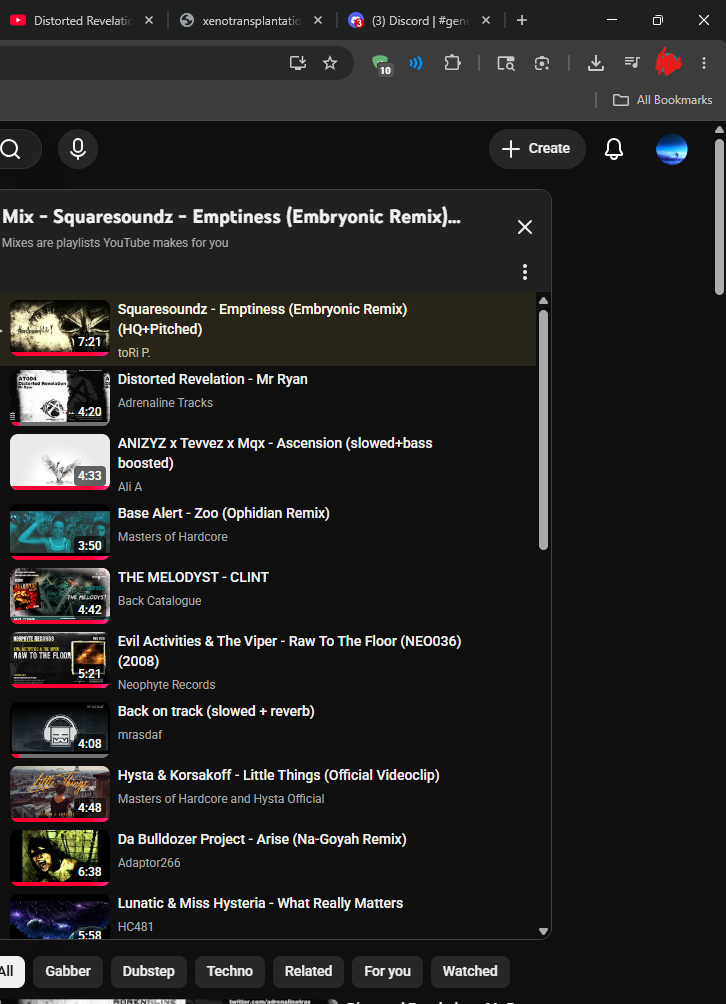Select the For you filter chip
Image resolution: width=726 pixels, height=1004 pixels.
coord(387,971)
